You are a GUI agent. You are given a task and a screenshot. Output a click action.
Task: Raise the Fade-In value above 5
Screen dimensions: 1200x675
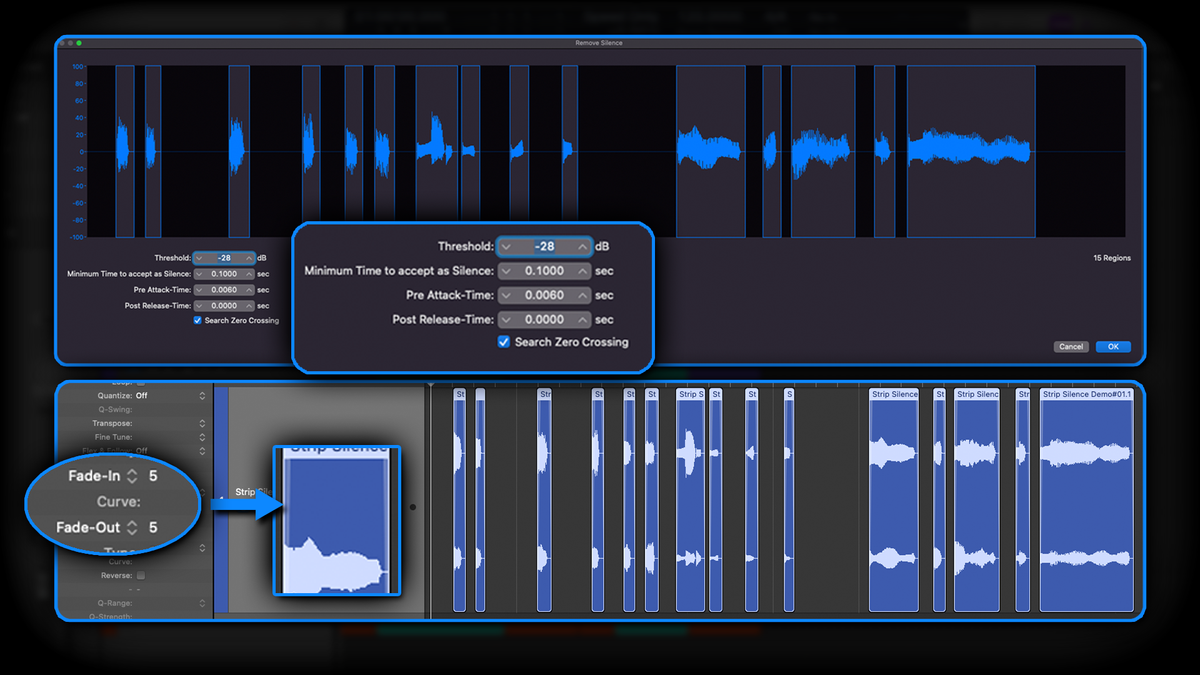coord(131,471)
